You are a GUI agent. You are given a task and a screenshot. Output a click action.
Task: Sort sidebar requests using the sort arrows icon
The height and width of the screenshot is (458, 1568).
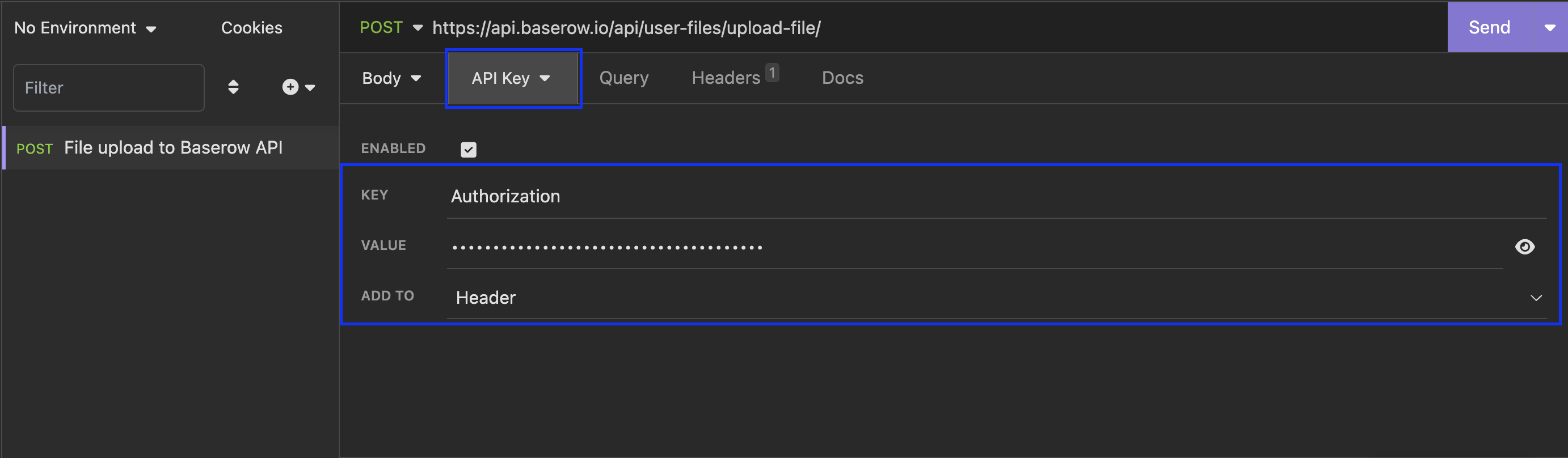(233, 87)
